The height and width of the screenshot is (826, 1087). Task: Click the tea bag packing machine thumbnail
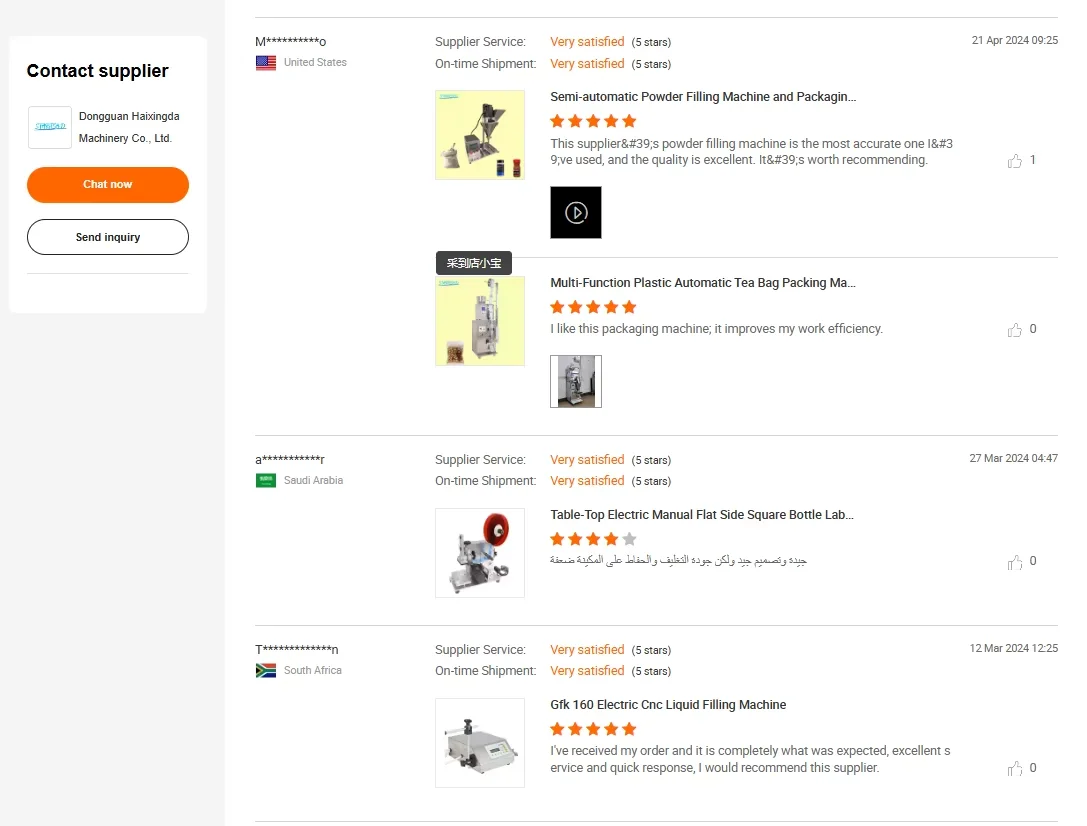[480, 321]
